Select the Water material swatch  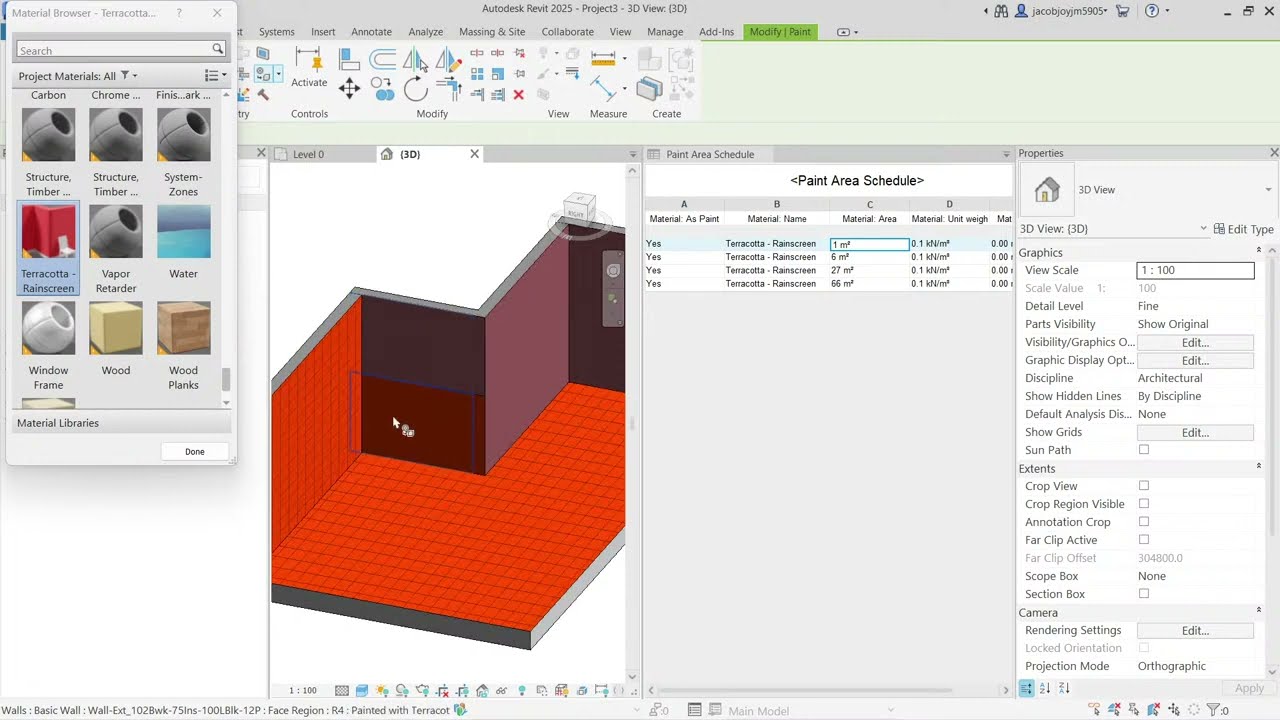pos(184,232)
